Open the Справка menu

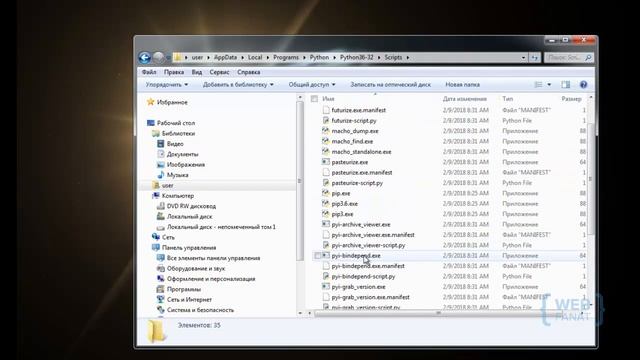pyautogui.click(x=249, y=72)
